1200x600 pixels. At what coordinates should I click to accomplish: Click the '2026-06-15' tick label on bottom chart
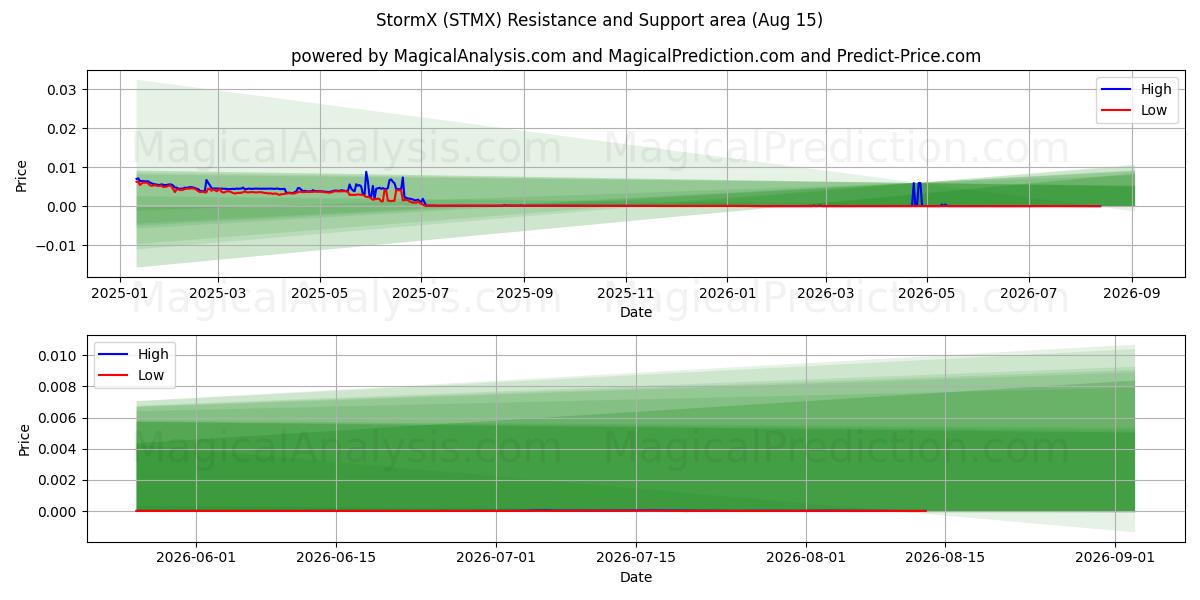pyautogui.click(x=336, y=558)
